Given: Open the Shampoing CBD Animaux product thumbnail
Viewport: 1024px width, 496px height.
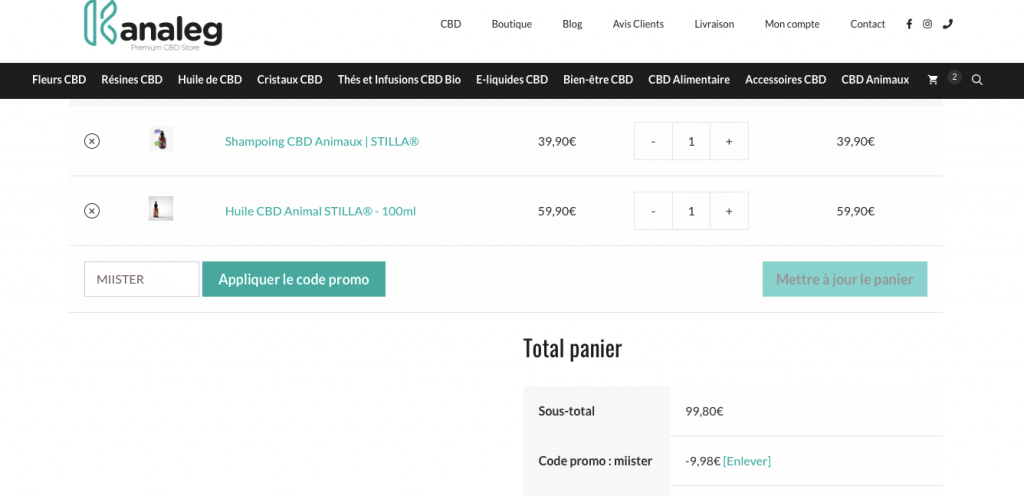Looking at the screenshot, I should click(x=161, y=139).
